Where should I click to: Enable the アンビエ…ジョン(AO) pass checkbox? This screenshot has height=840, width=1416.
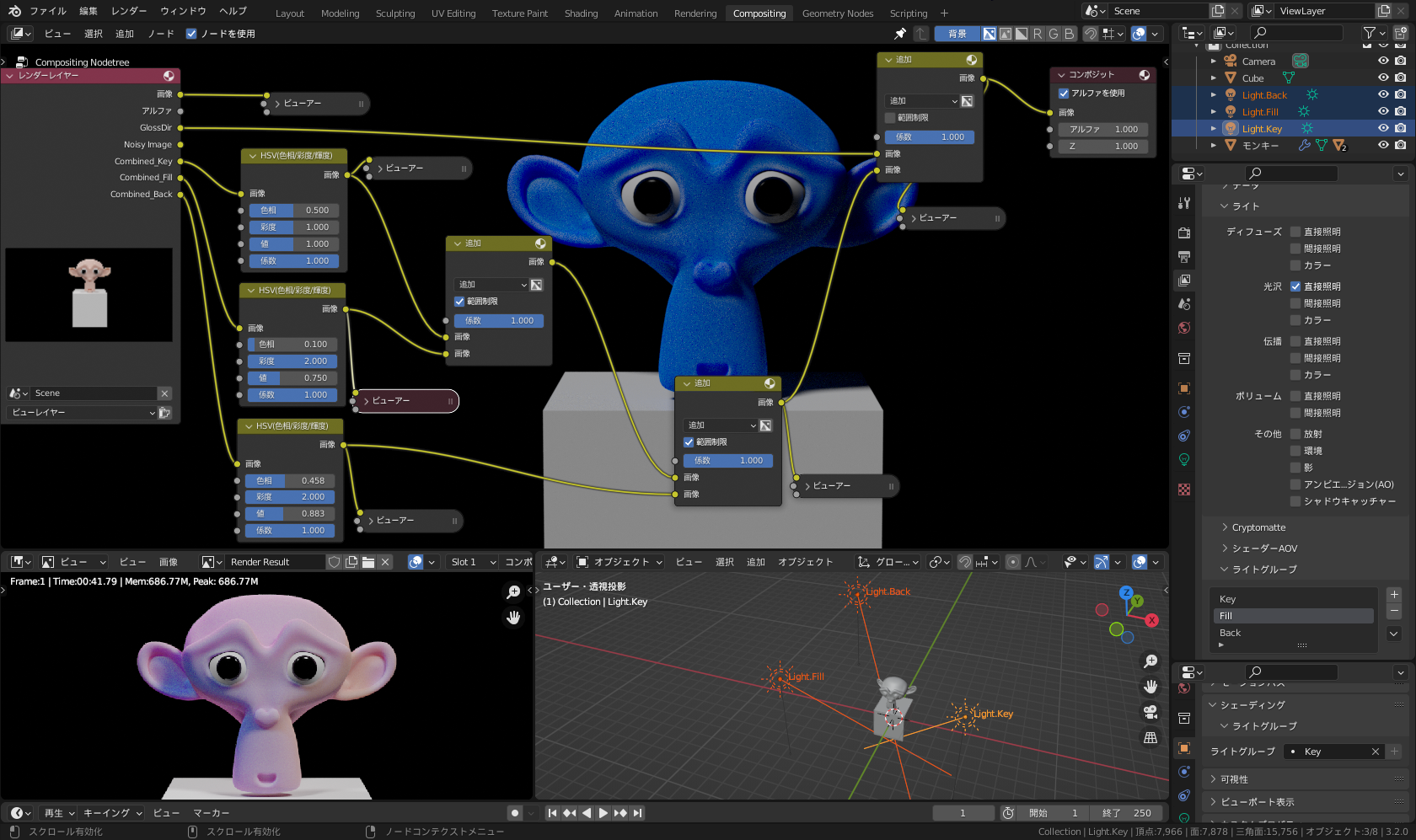[x=1295, y=484]
